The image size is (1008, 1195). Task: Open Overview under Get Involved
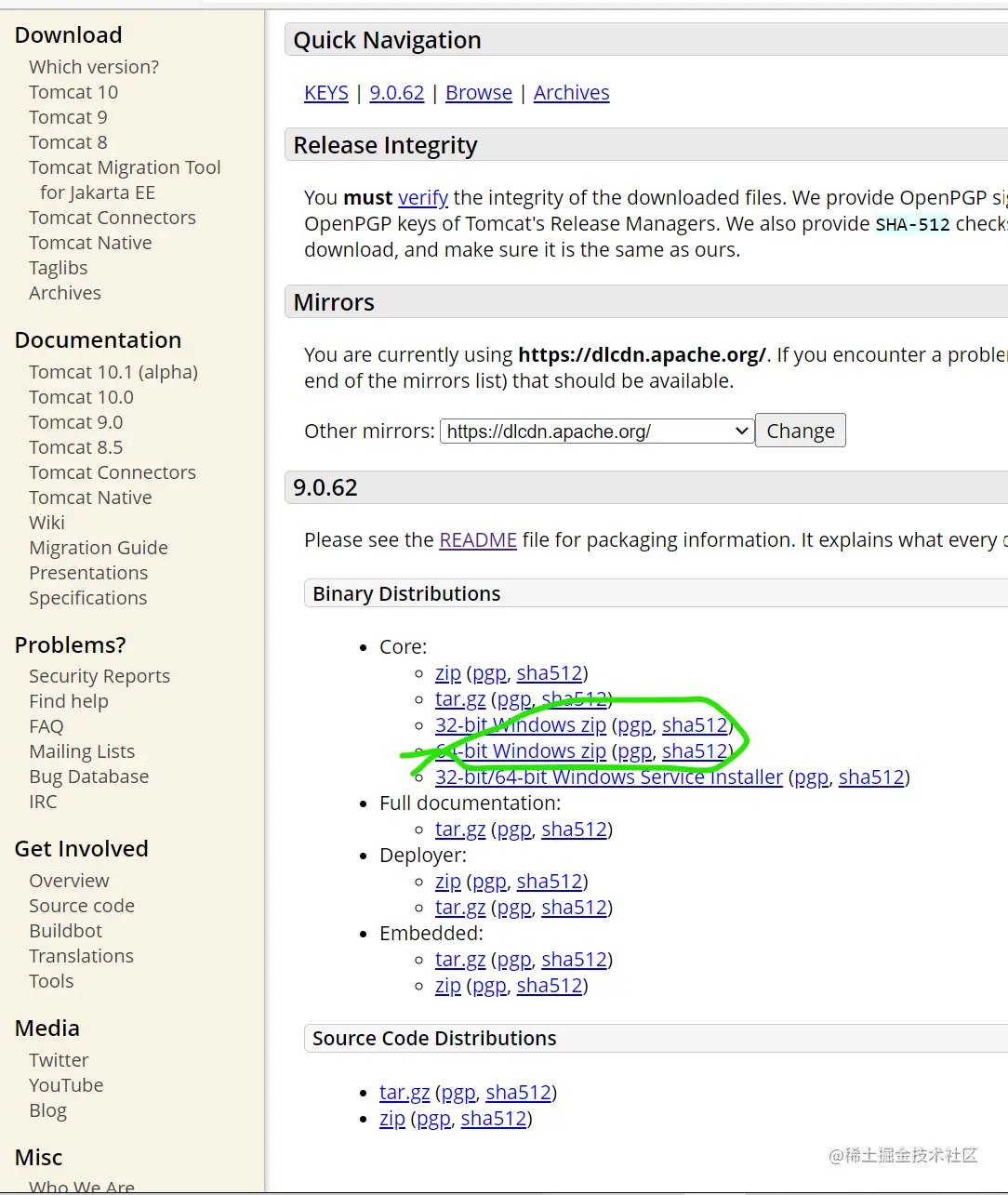(x=69, y=881)
